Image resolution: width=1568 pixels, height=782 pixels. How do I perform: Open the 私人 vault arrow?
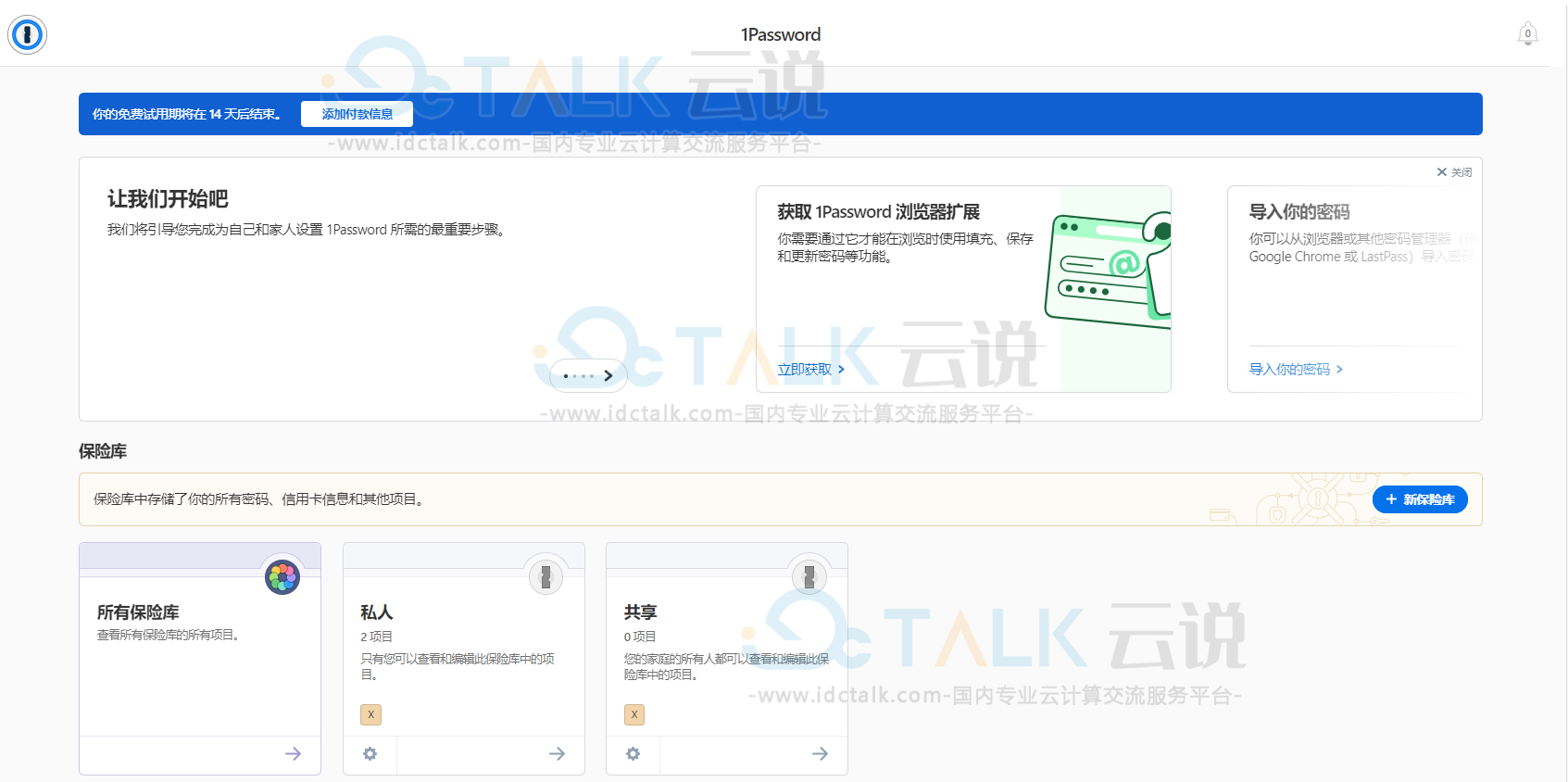pos(557,754)
